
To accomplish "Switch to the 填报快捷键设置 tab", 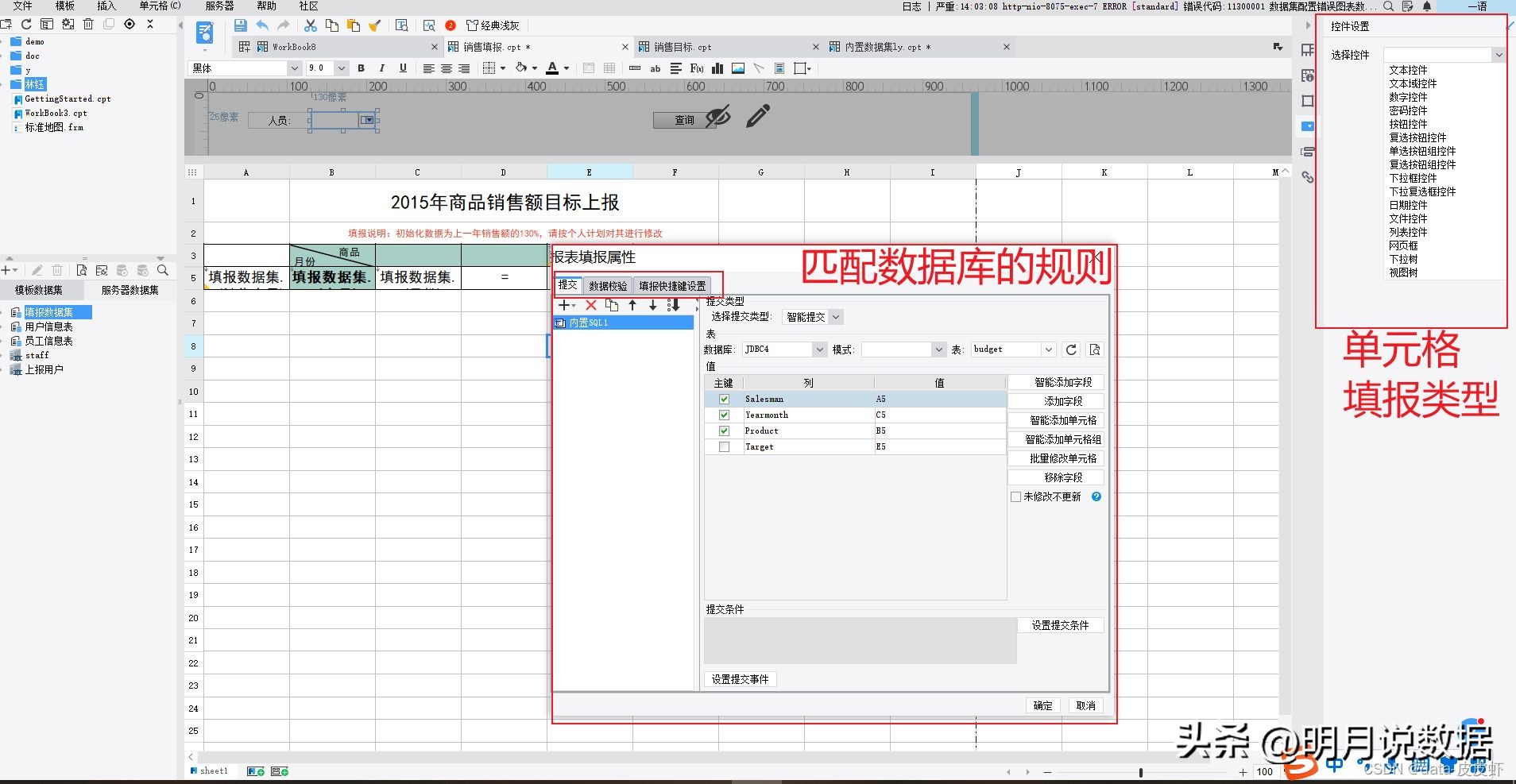I will pyautogui.click(x=672, y=286).
